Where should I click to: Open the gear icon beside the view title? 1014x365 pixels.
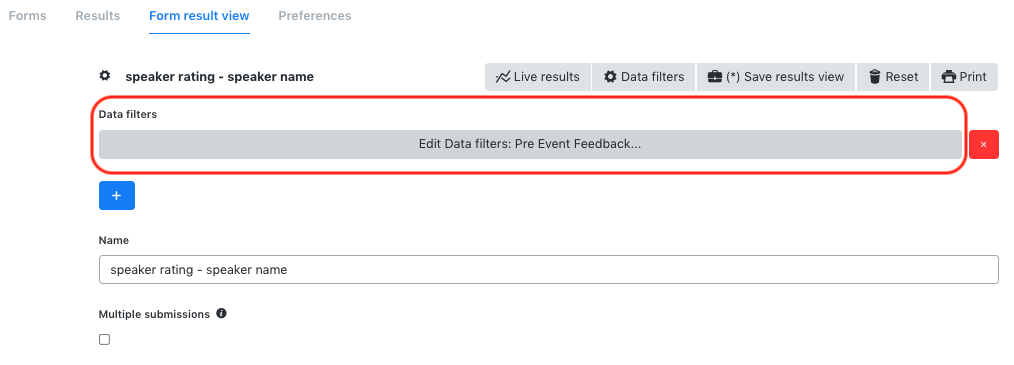coord(105,76)
